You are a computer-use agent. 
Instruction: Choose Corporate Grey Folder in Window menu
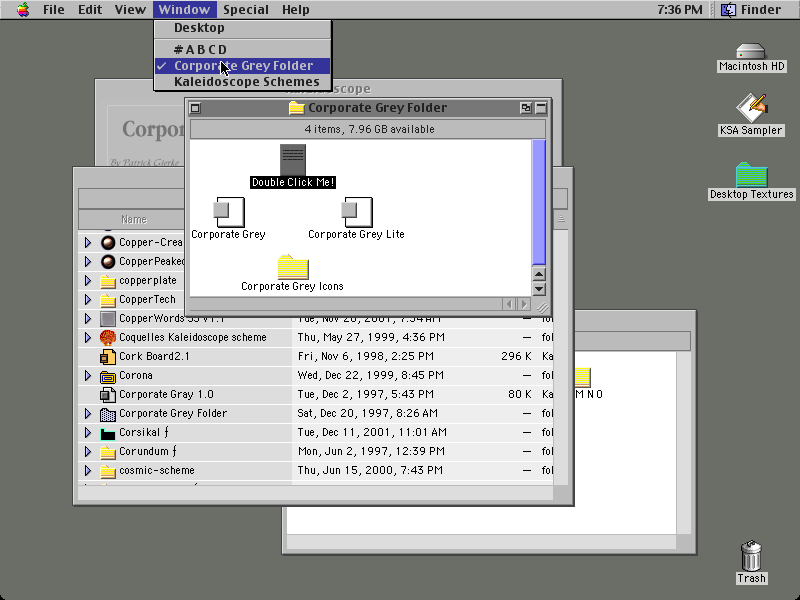(x=243, y=66)
